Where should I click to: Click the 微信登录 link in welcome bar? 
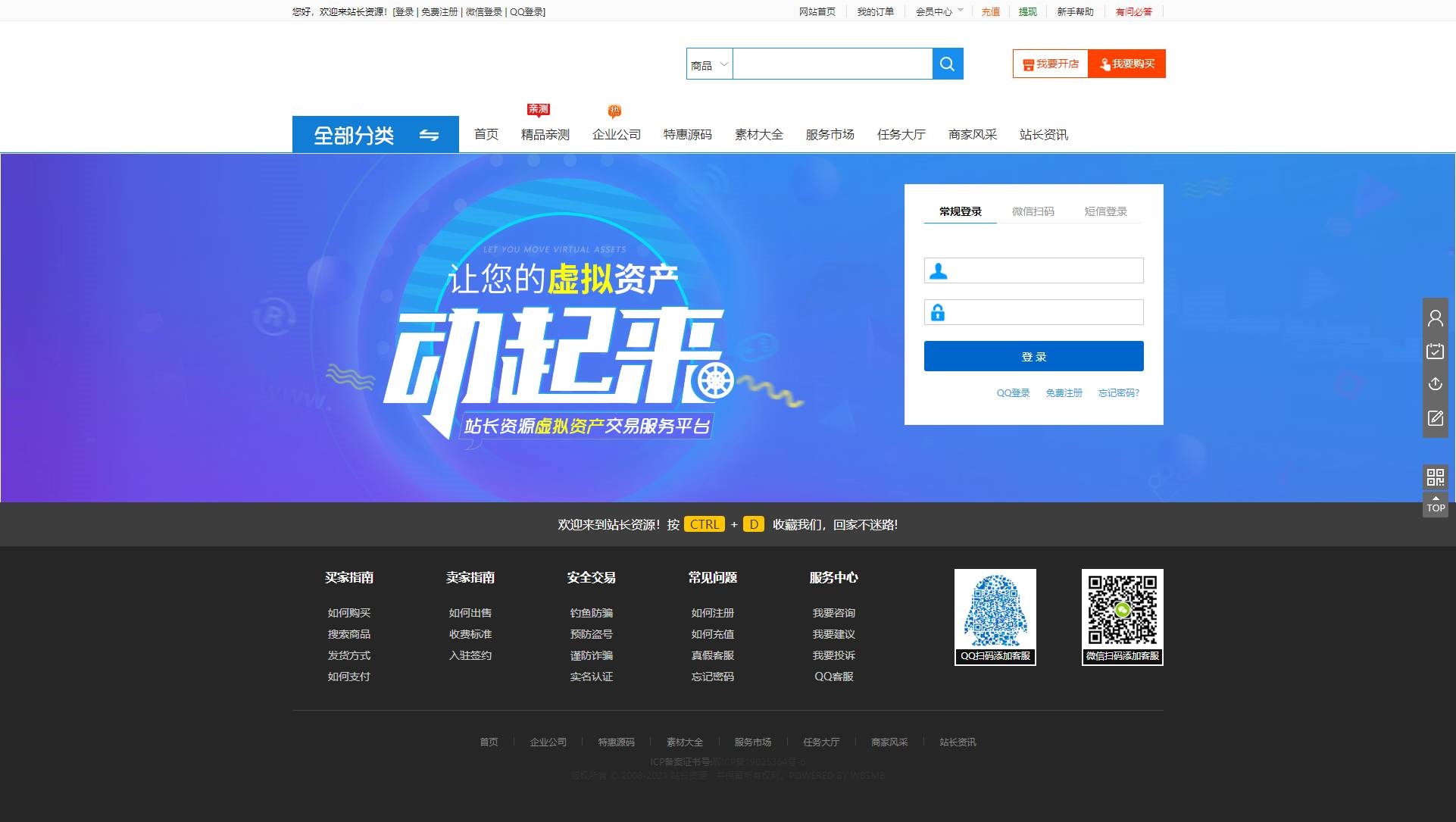pos(483,11)
